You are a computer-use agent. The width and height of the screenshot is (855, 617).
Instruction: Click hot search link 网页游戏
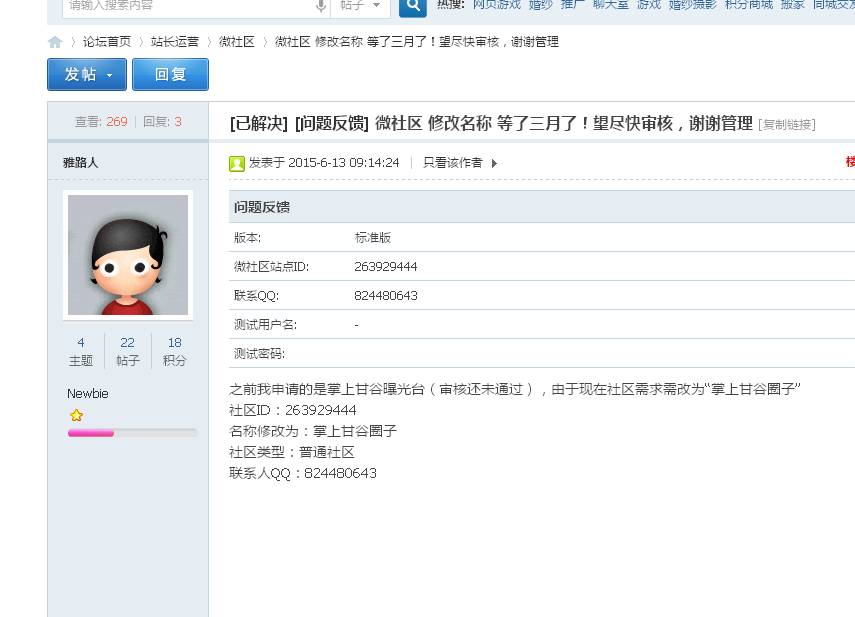click(x=497, y=5)
